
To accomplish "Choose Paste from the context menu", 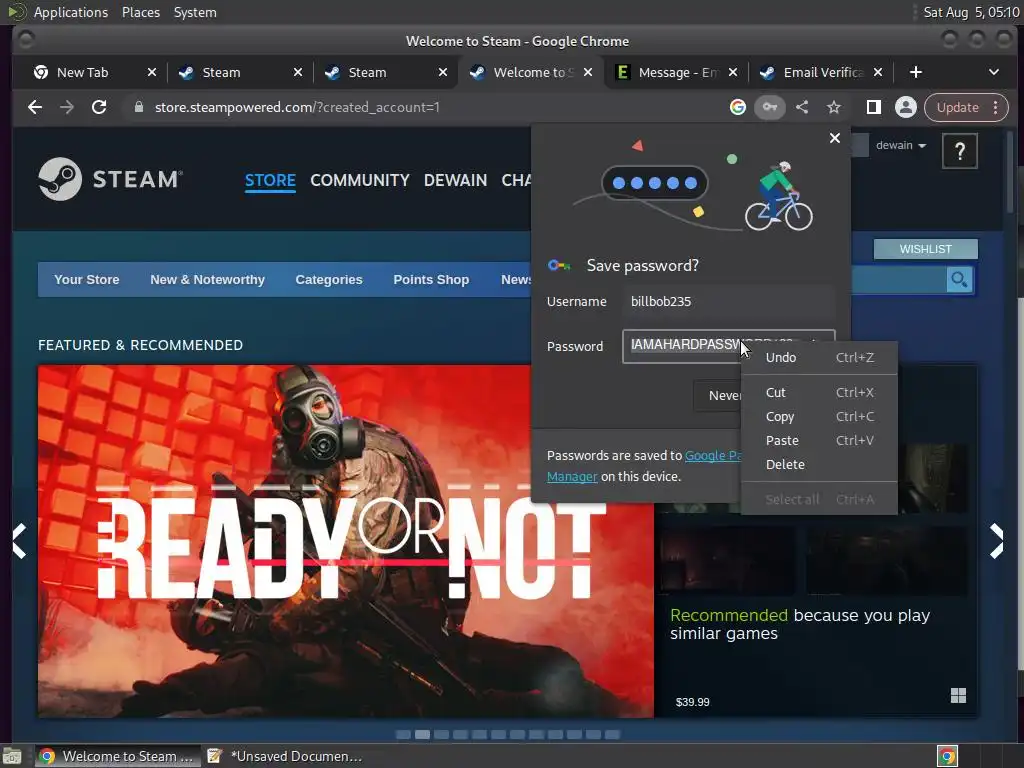I will (x=819, y=440).
